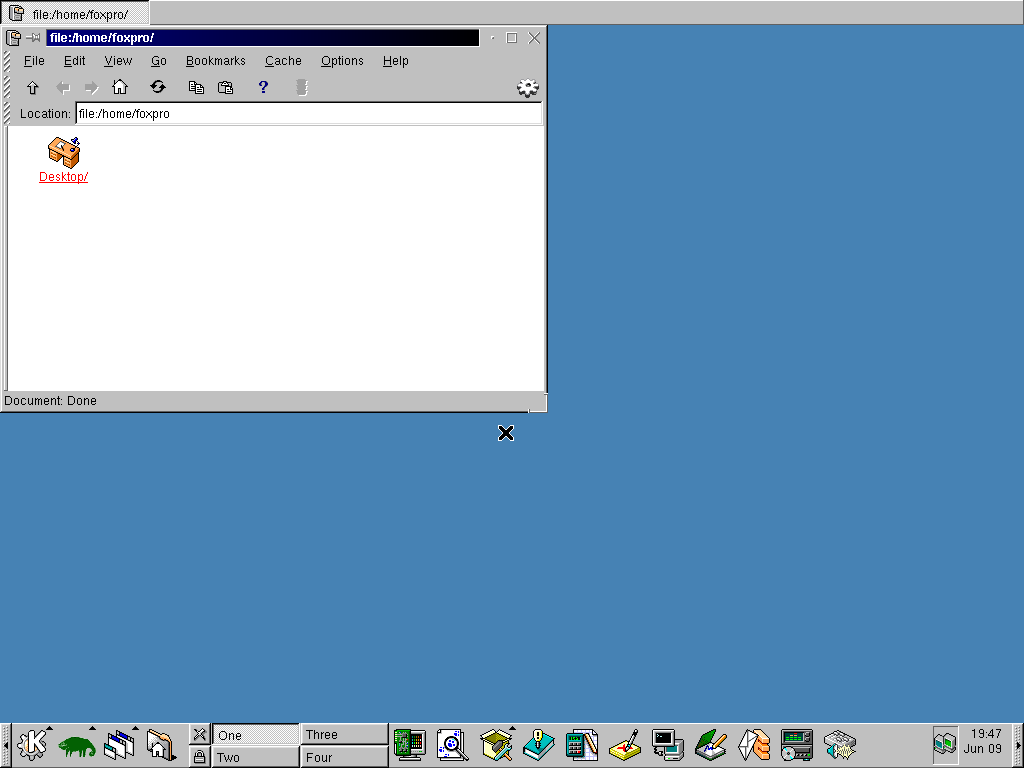Lock the screen with the panel lock icon
Image resolution: width=1024 pixels, height=768 pixels.
click(x=199, y=757)
